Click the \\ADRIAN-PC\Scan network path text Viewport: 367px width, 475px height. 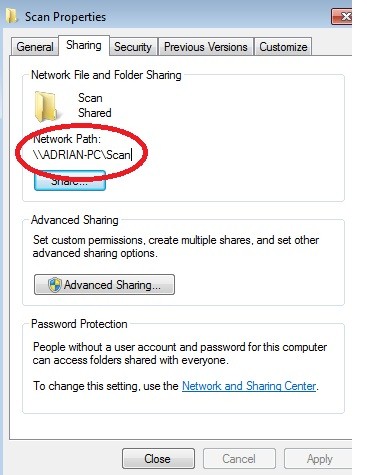pos(82,155)
